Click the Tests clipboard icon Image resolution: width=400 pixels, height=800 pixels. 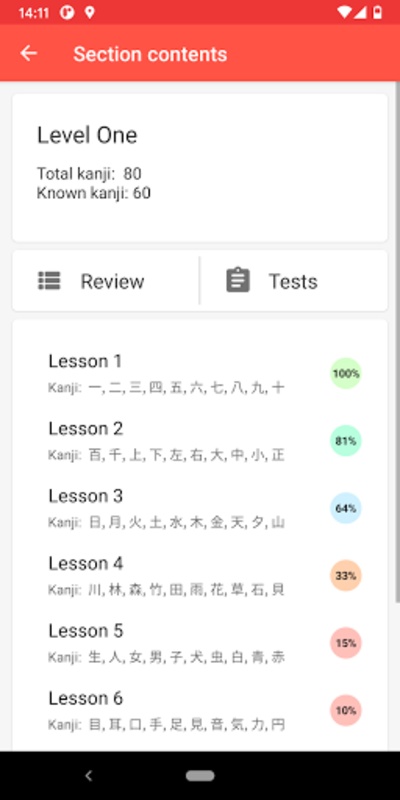pos(238,280)
